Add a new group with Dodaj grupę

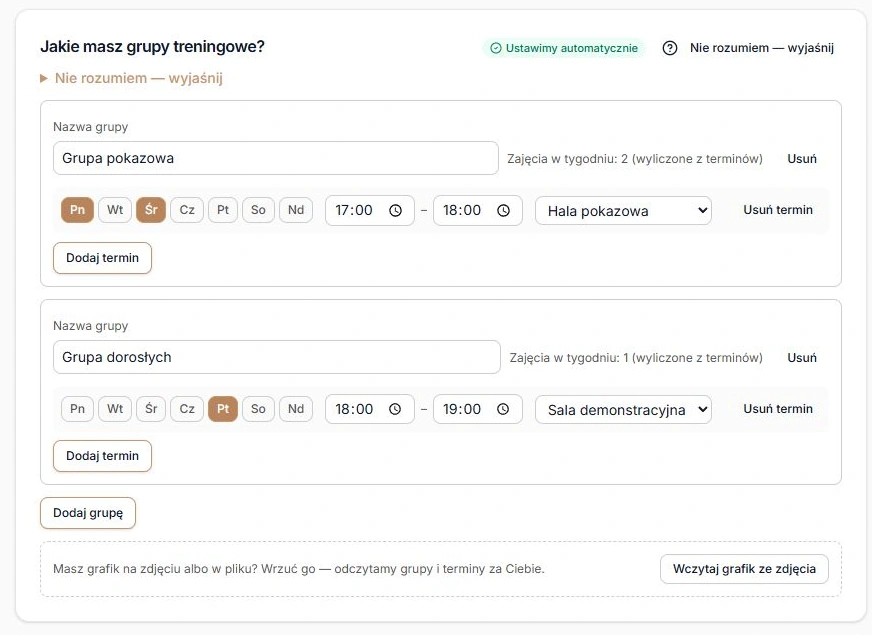[88, 513]
